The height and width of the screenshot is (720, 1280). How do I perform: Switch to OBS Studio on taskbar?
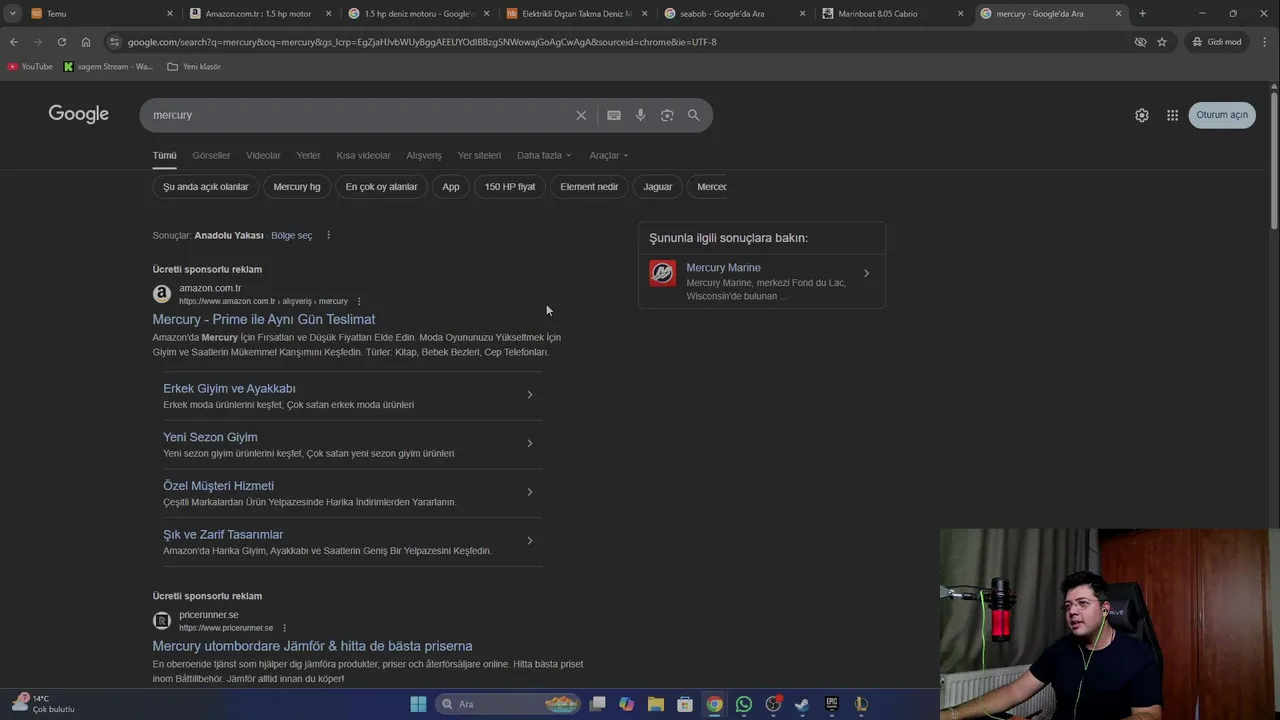coord(773,704)
